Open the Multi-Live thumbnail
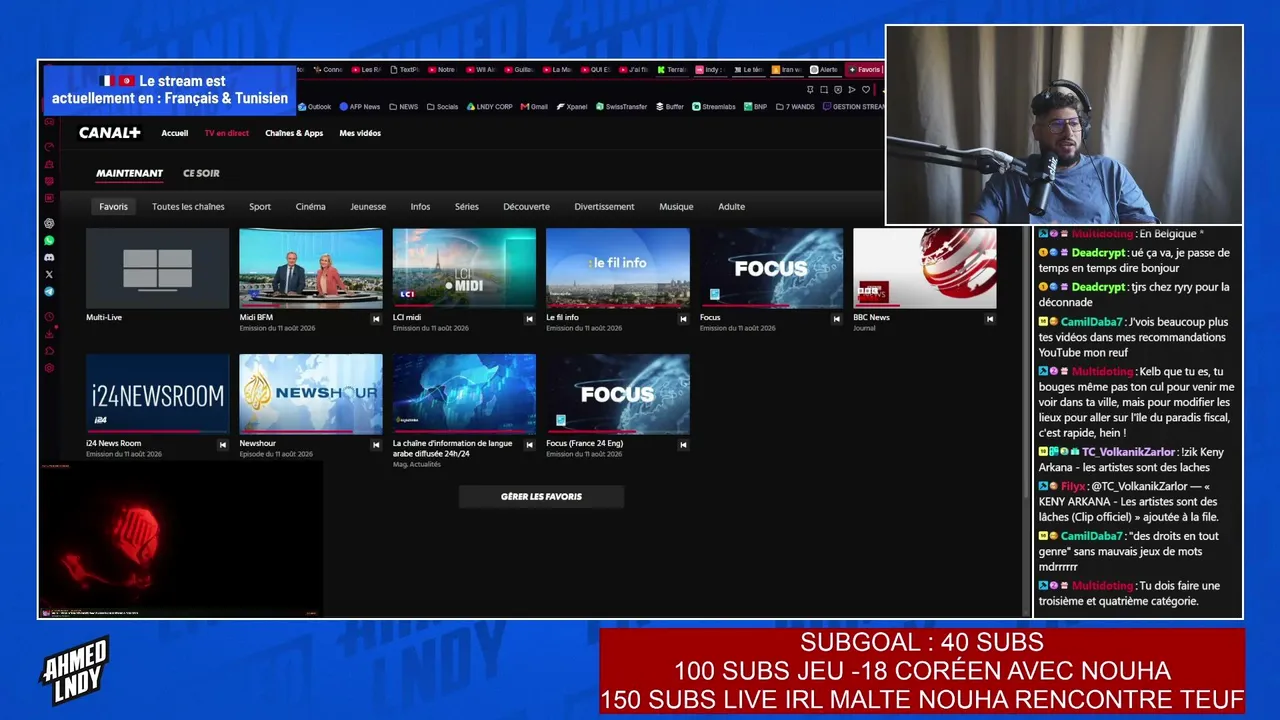The image size is (1280, 720). tap(157, 268)
